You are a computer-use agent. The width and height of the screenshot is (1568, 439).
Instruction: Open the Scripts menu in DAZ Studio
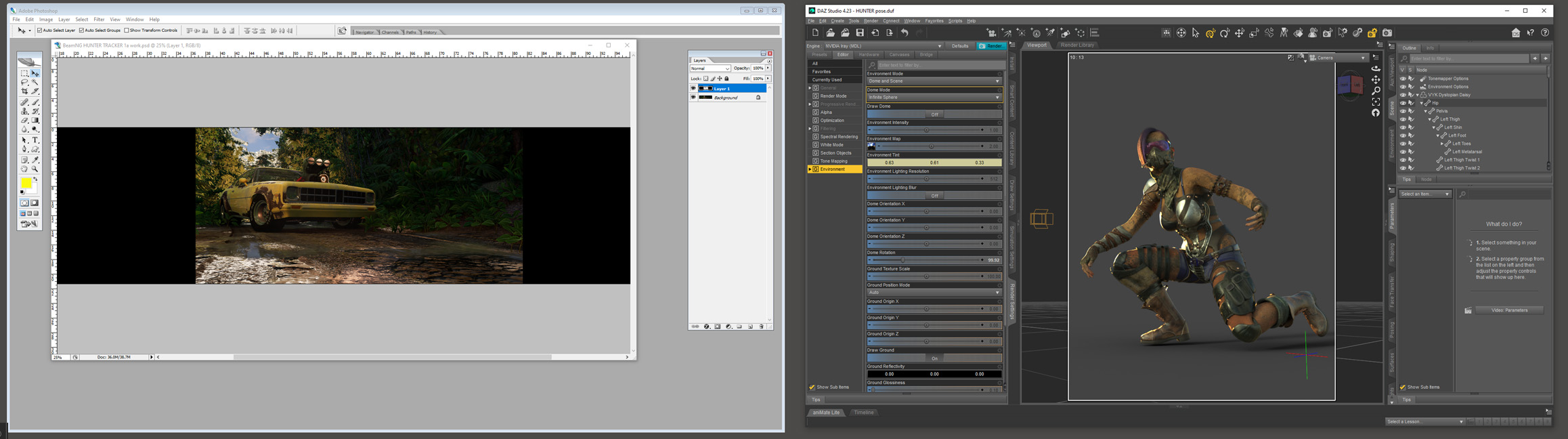tap(955, 21)
